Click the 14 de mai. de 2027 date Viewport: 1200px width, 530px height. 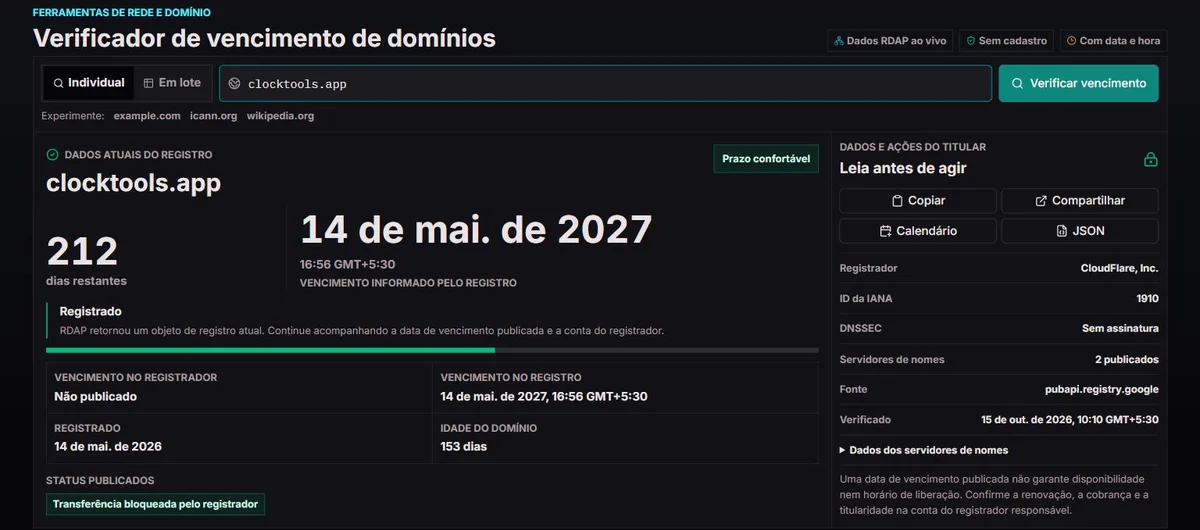click(476, 231)
